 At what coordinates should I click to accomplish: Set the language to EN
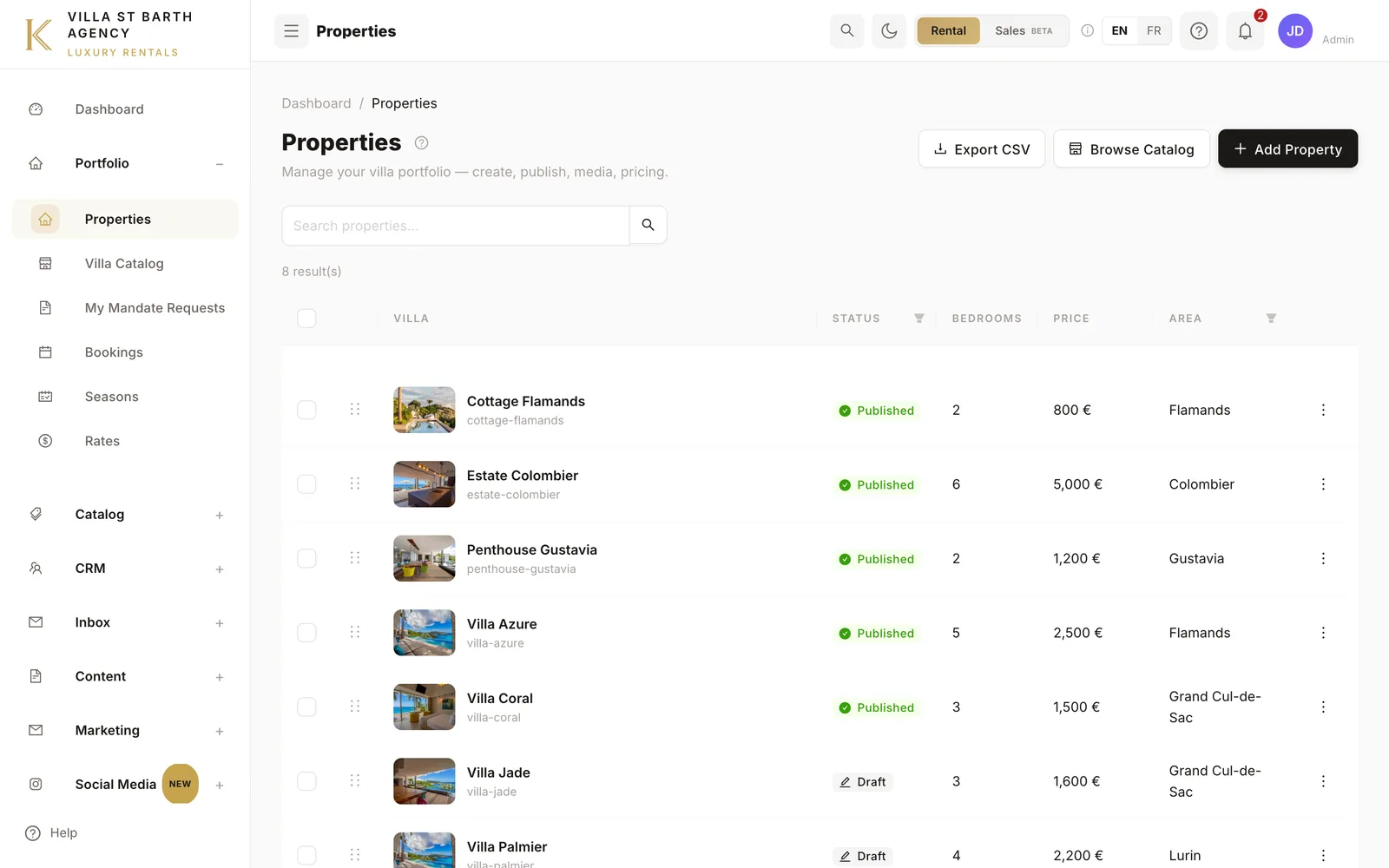point(1120,30)
